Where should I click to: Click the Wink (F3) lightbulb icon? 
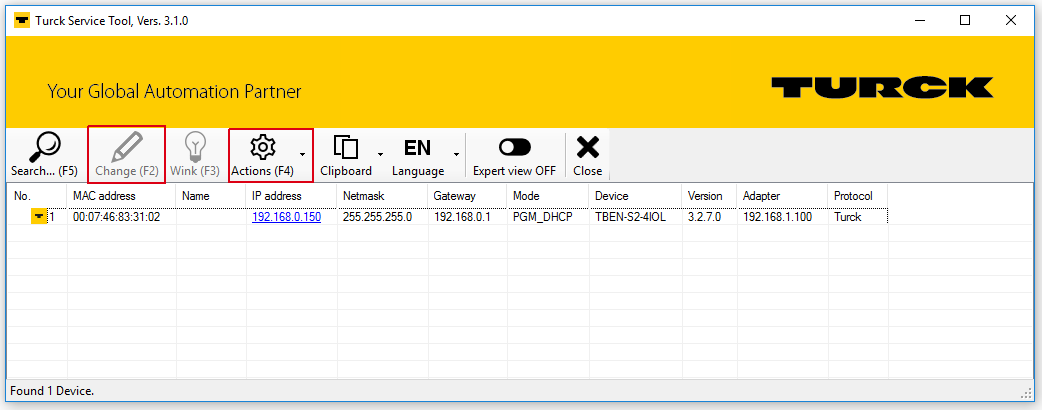click(x=195, y=147)
